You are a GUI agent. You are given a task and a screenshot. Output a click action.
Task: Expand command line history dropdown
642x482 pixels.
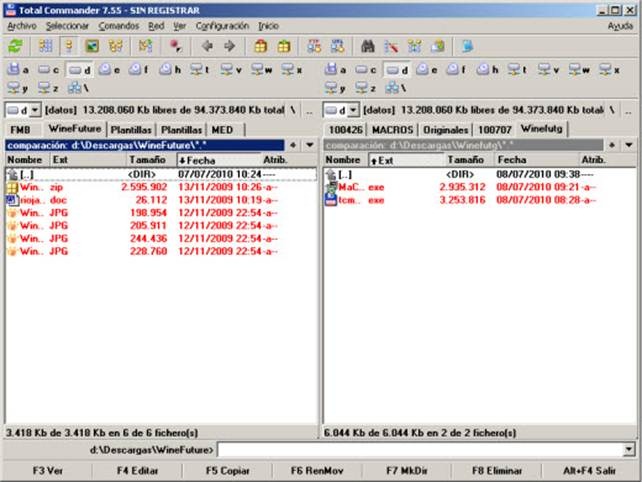point(629,450)
